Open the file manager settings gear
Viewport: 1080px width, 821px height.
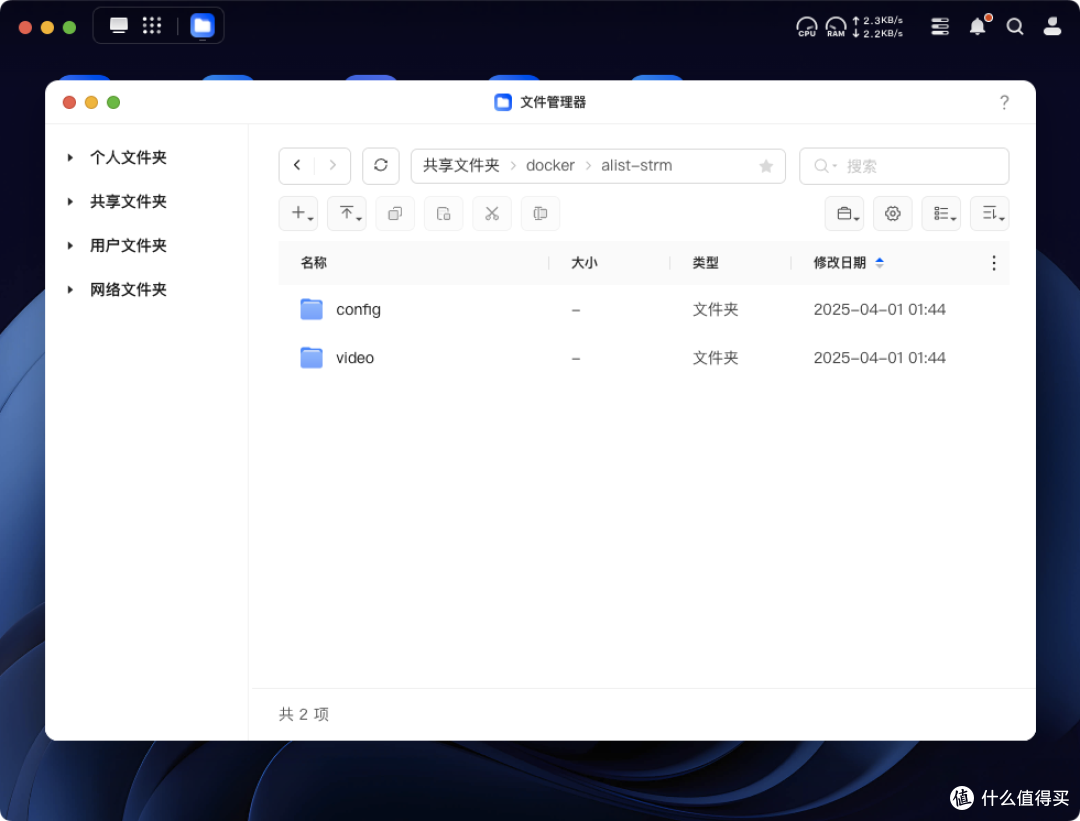893,214
